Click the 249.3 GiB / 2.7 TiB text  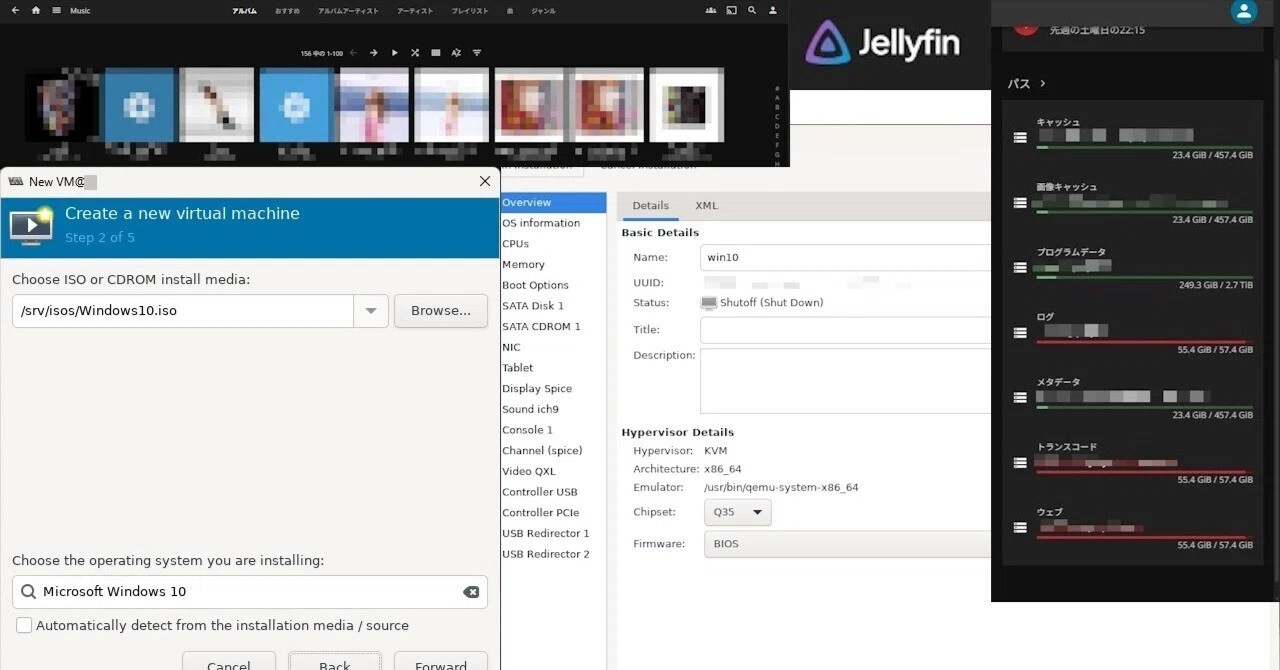tap(1215, 286)
